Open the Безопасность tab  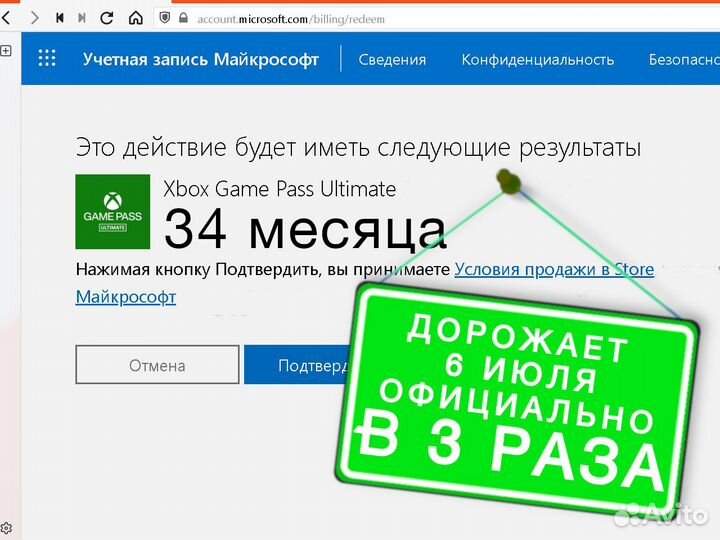(x=684, y=60)
